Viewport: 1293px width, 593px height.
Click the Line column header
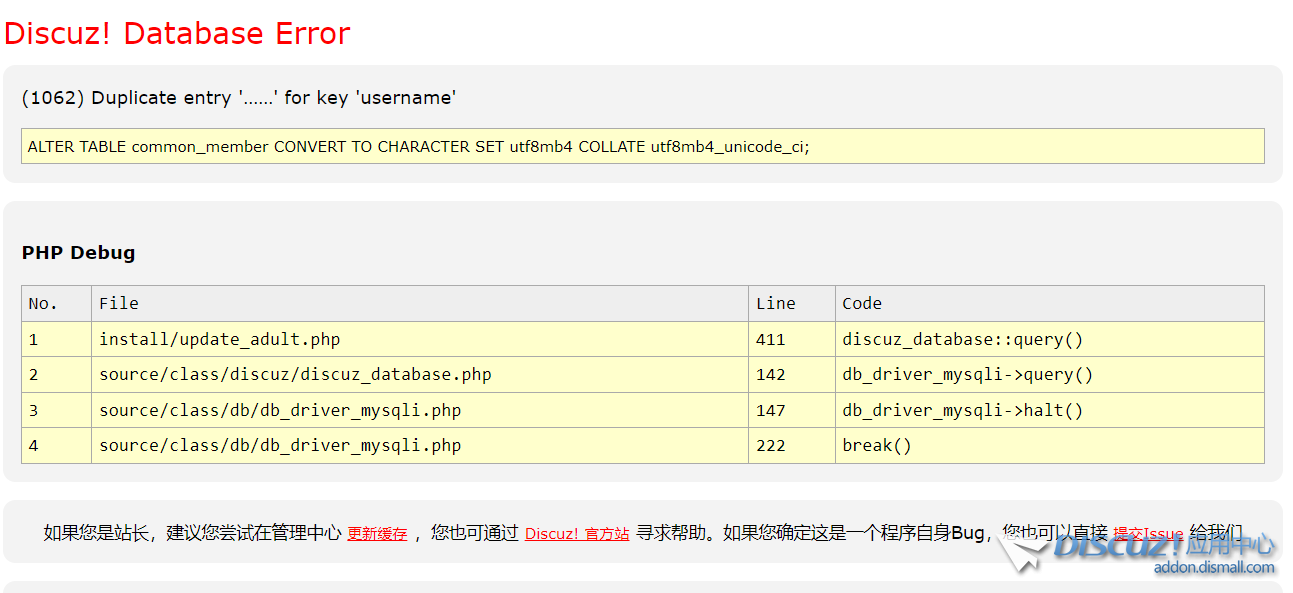[x=775, y=304]
